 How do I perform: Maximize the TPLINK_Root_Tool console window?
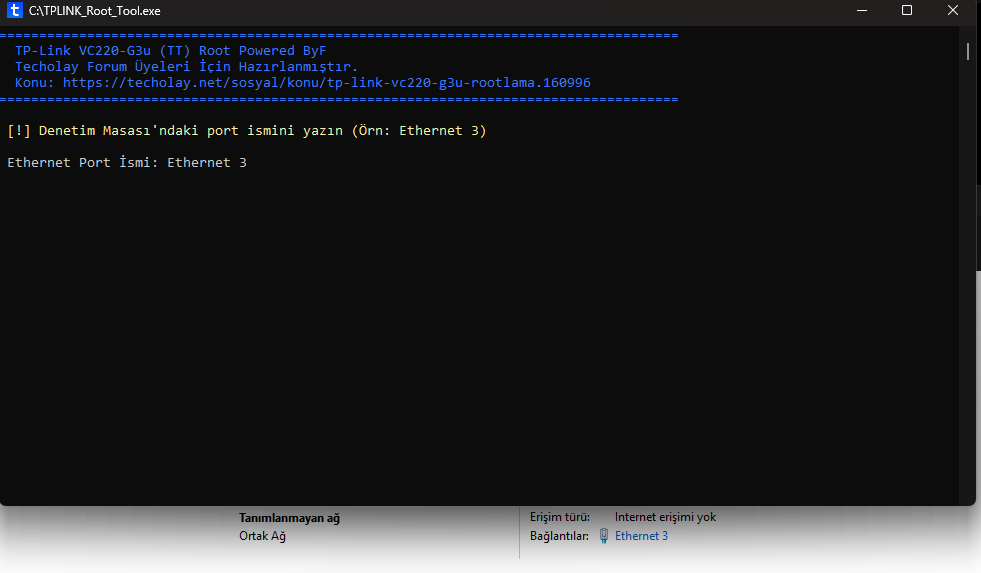907,11
